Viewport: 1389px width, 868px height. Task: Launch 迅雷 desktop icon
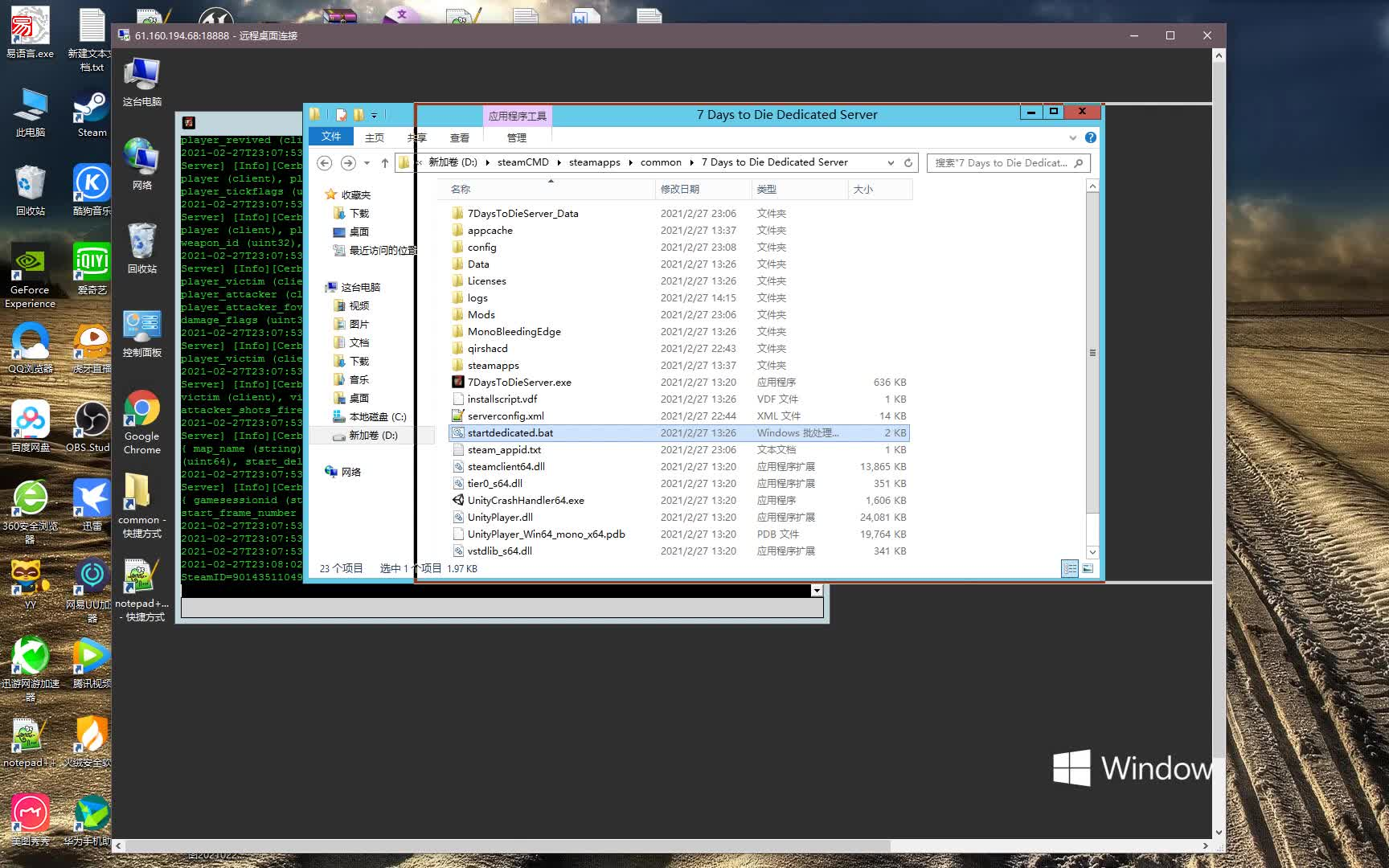pos(92,506)
